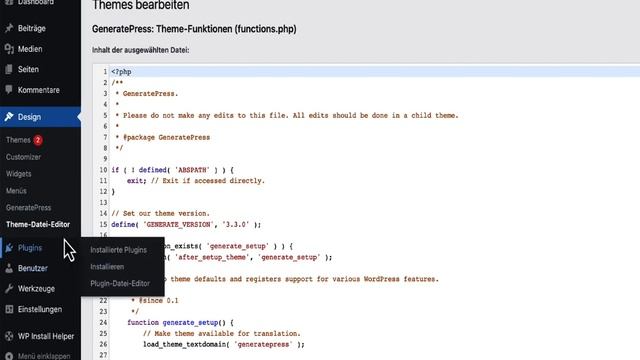Screen dimensions: 640x360
Task: Click the '* GeneratePress.' comment line
Action: [x=147, y=93]
